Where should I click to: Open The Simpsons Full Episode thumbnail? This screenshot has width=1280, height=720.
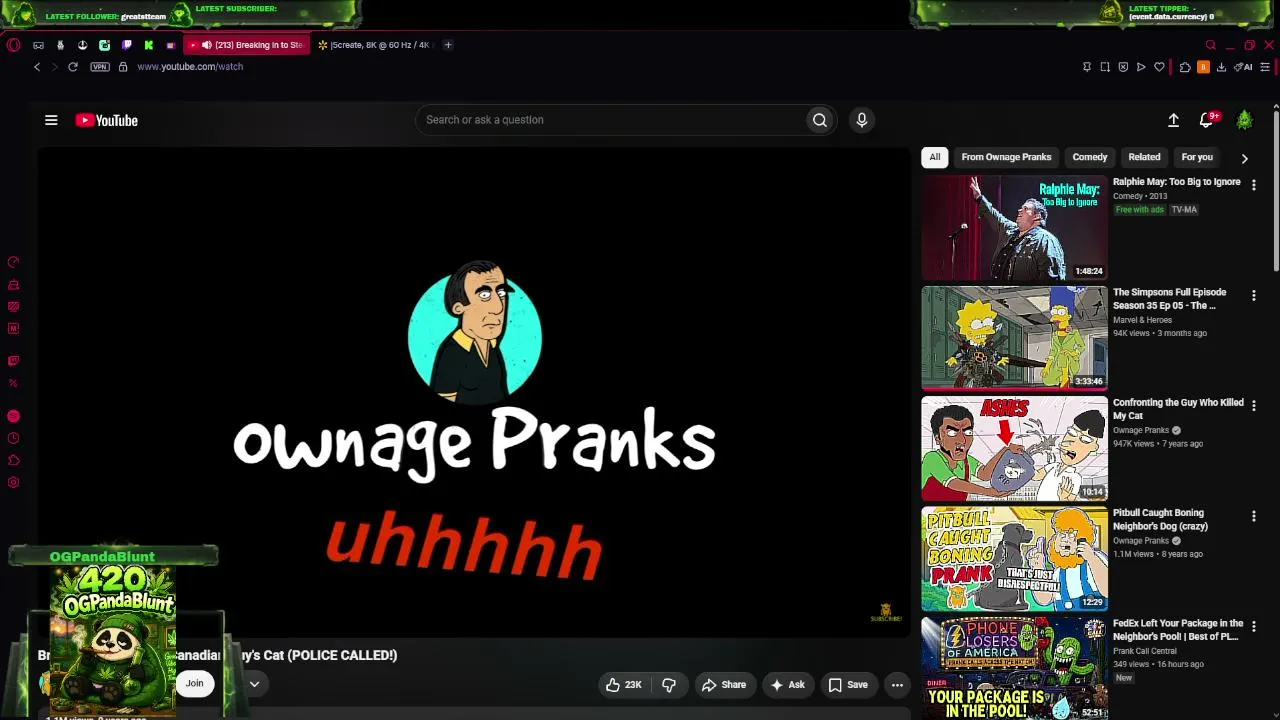click(1014, 338)
